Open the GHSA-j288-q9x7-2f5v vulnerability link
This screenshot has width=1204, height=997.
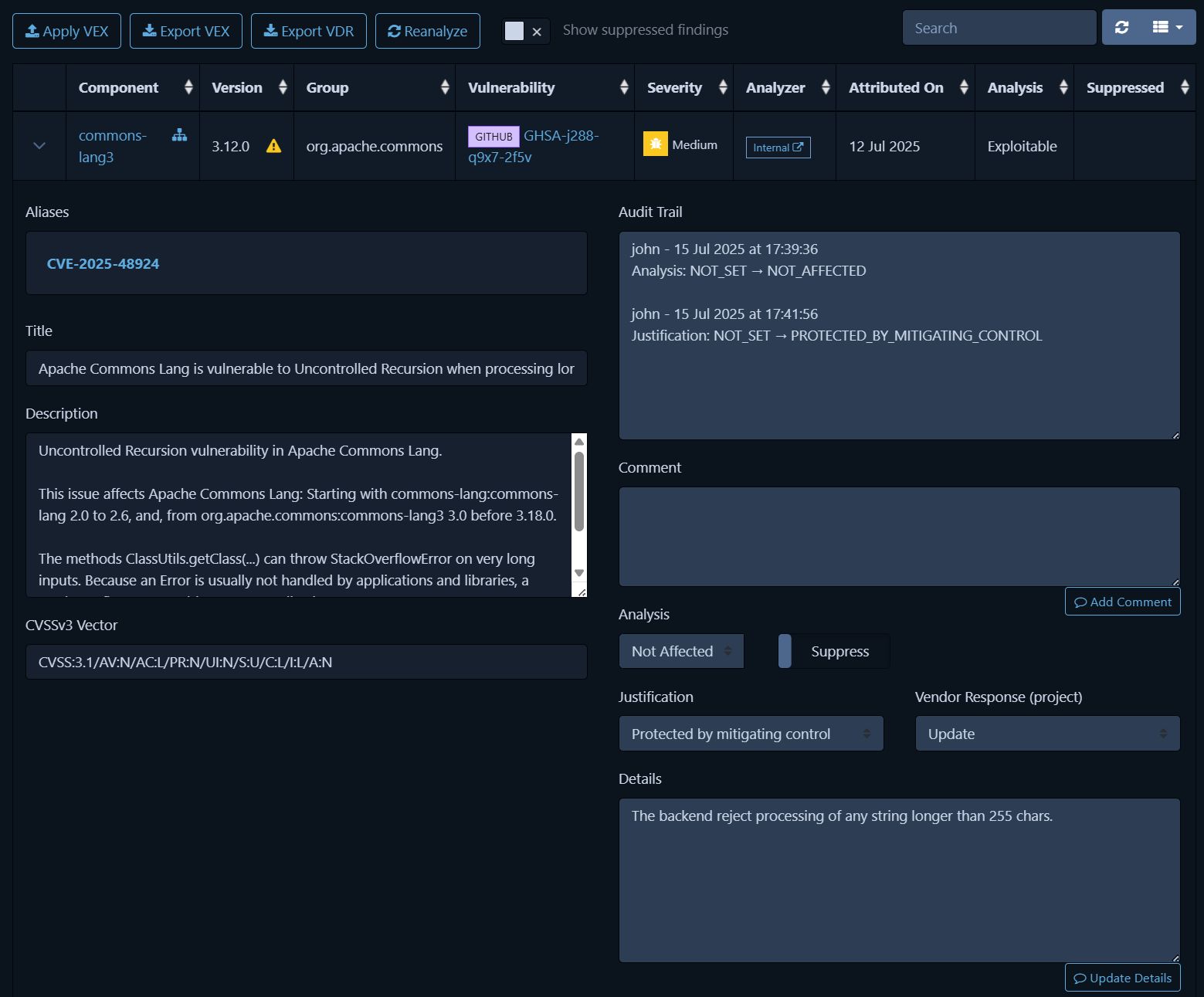point(534,146)
